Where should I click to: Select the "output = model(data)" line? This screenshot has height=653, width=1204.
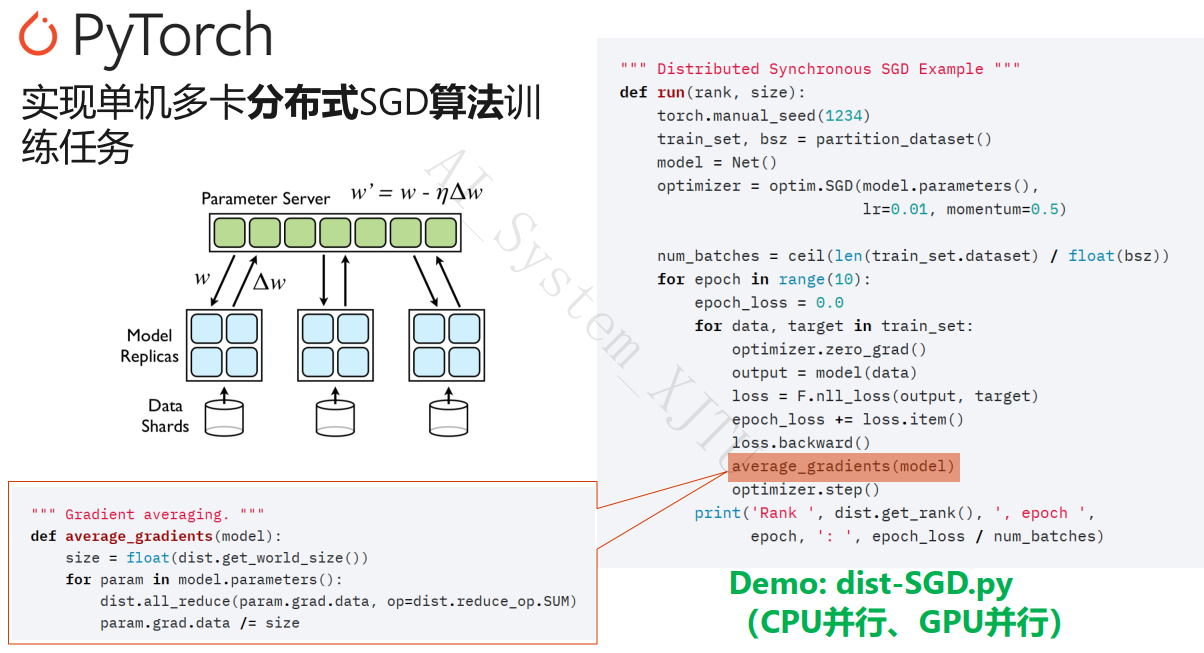(x=824, y=373)
